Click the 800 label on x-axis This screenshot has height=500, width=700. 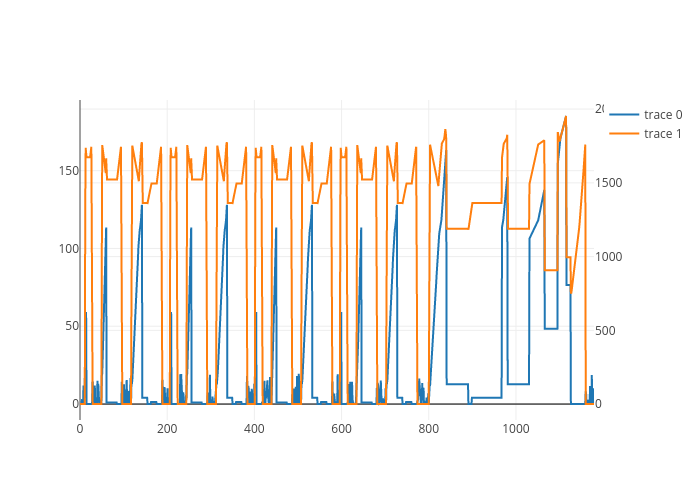click(428, 428)
